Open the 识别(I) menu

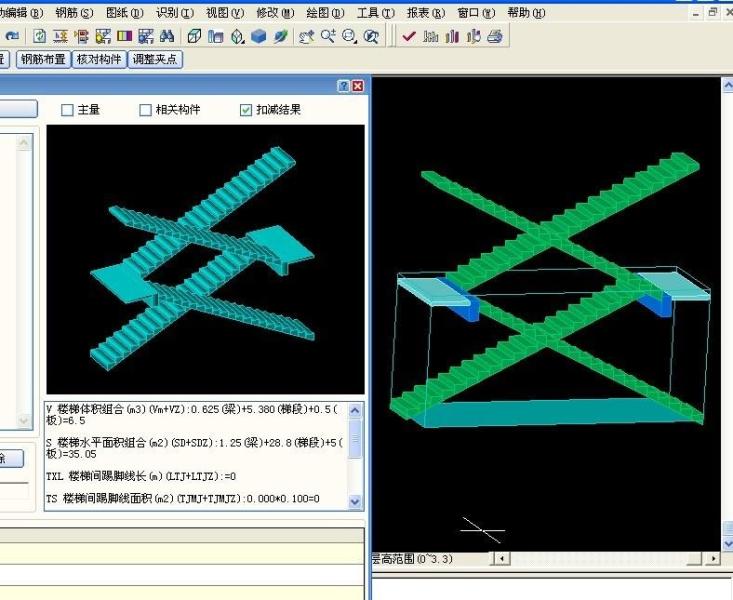(175, 13)
